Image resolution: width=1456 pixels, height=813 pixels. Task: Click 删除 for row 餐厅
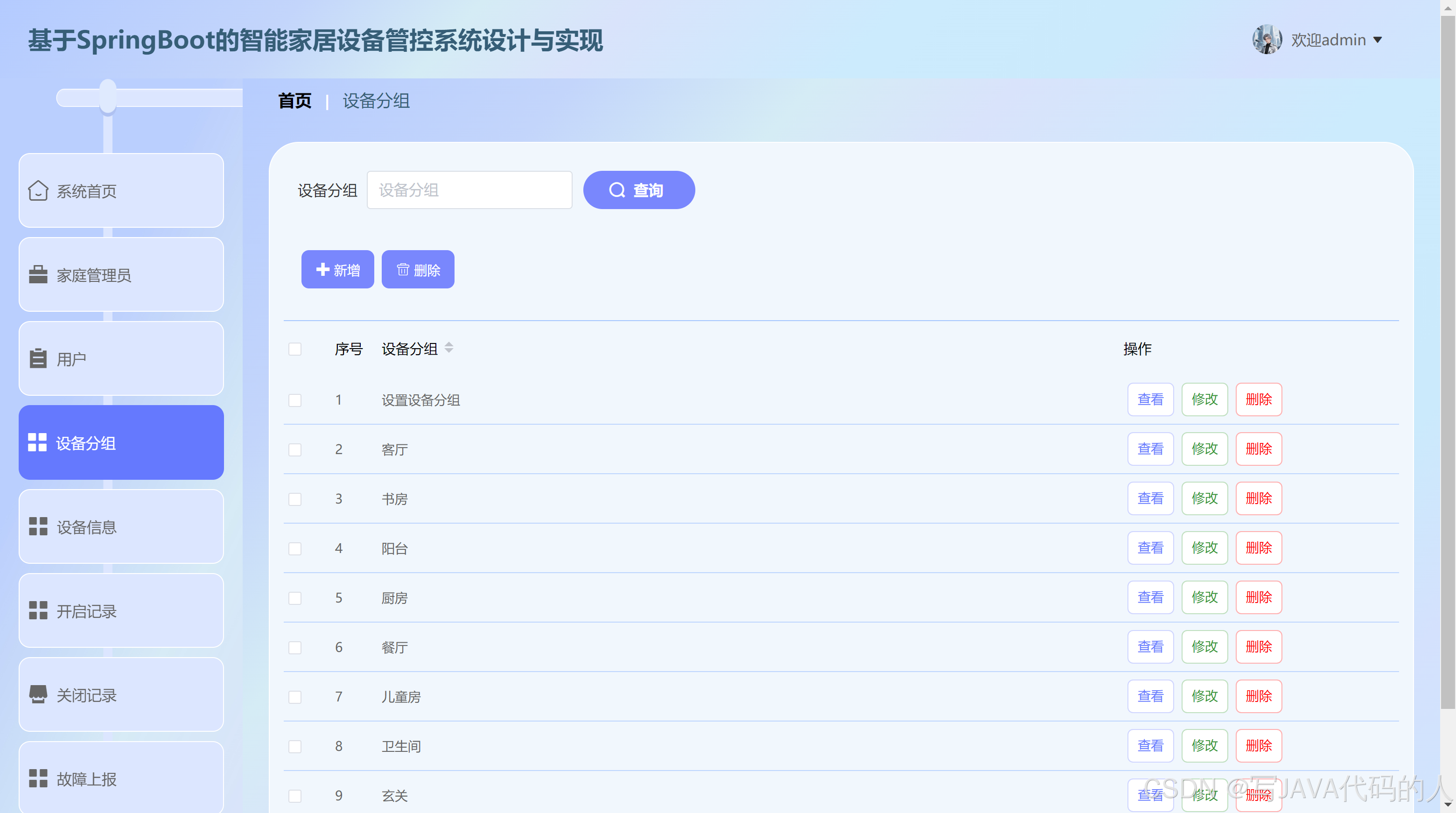1259,647
